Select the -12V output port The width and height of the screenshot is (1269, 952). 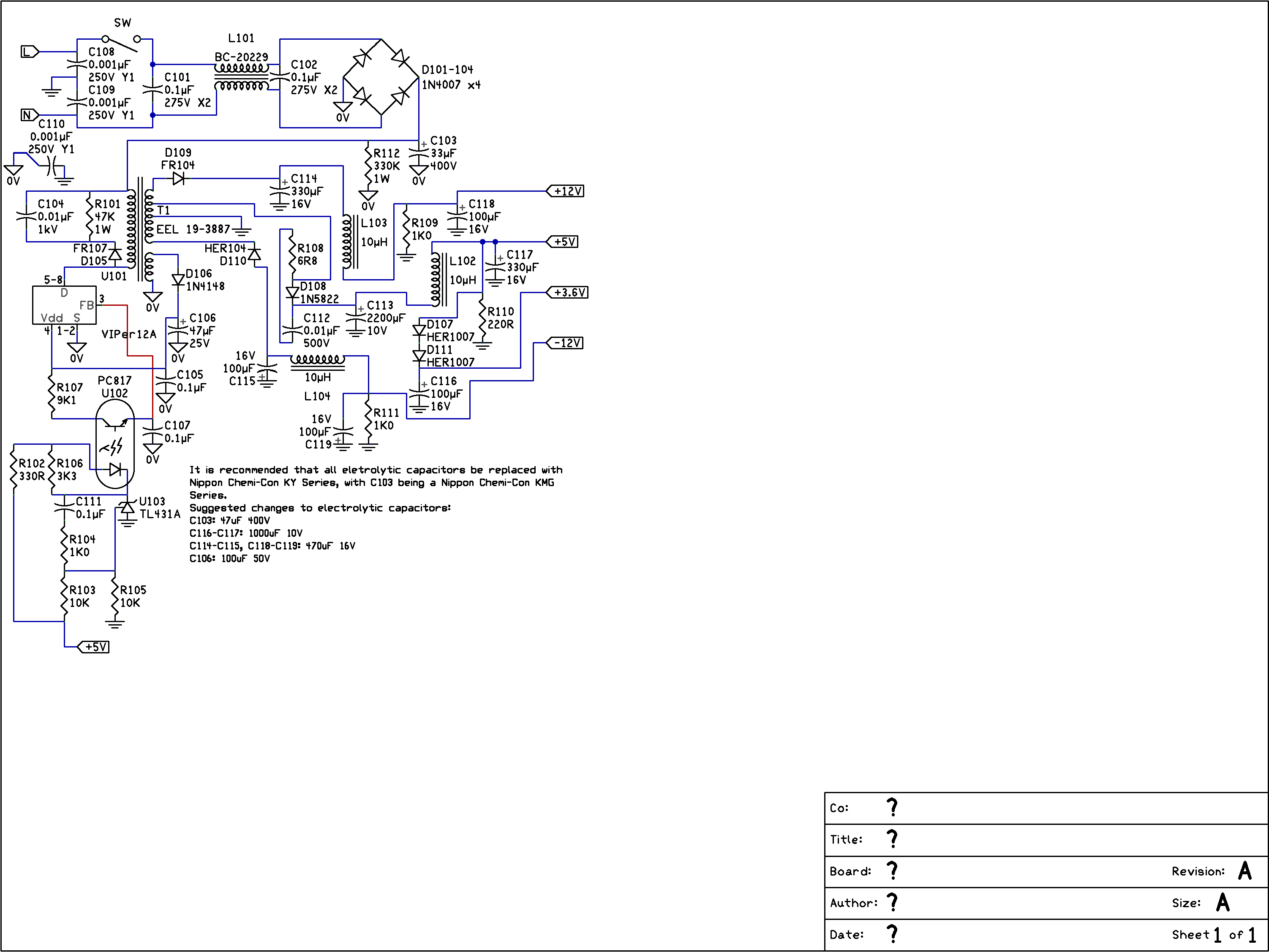point(565,343)
